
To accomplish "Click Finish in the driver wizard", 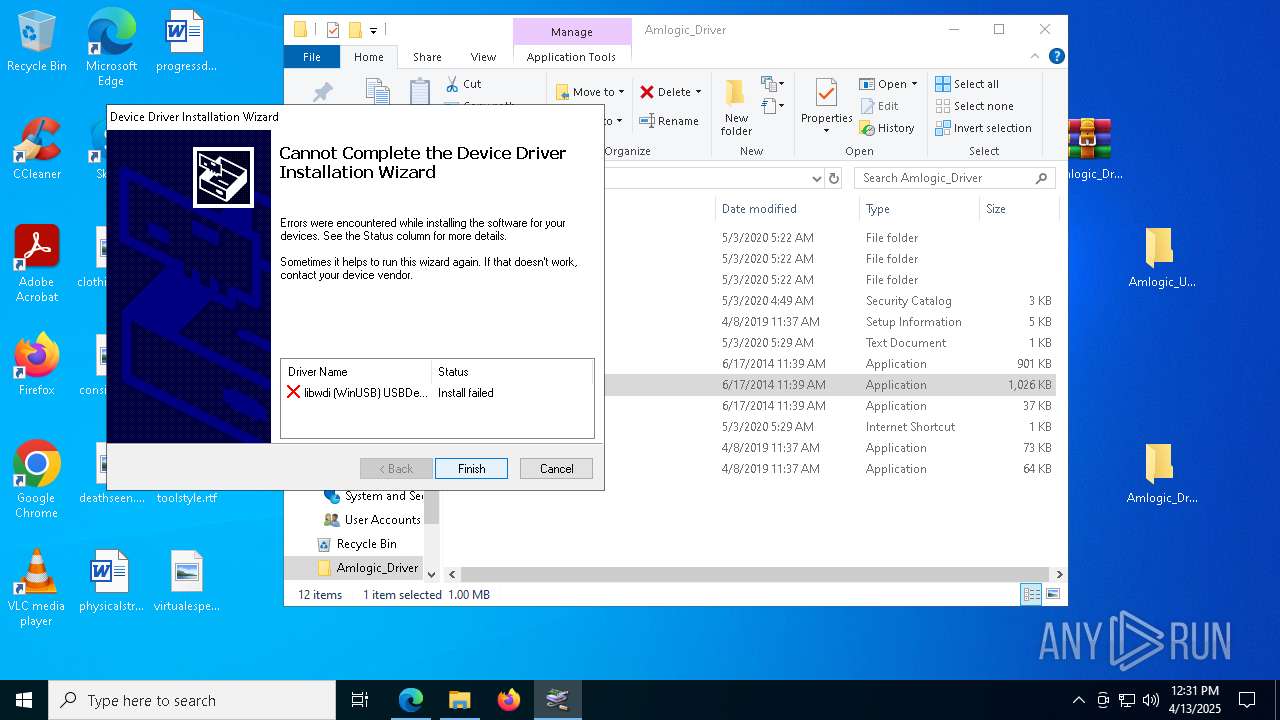I will point(471,469).
